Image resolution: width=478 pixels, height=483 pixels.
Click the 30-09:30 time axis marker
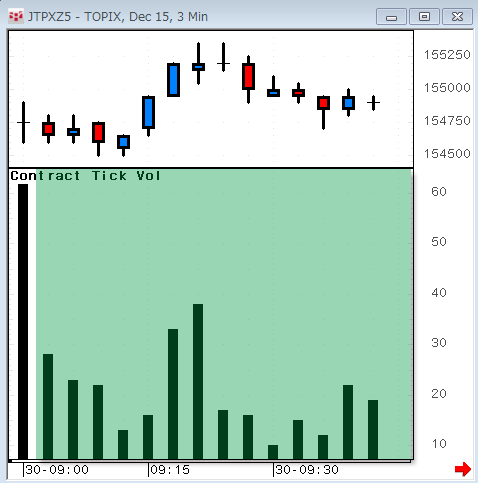[x=306, y=470]
